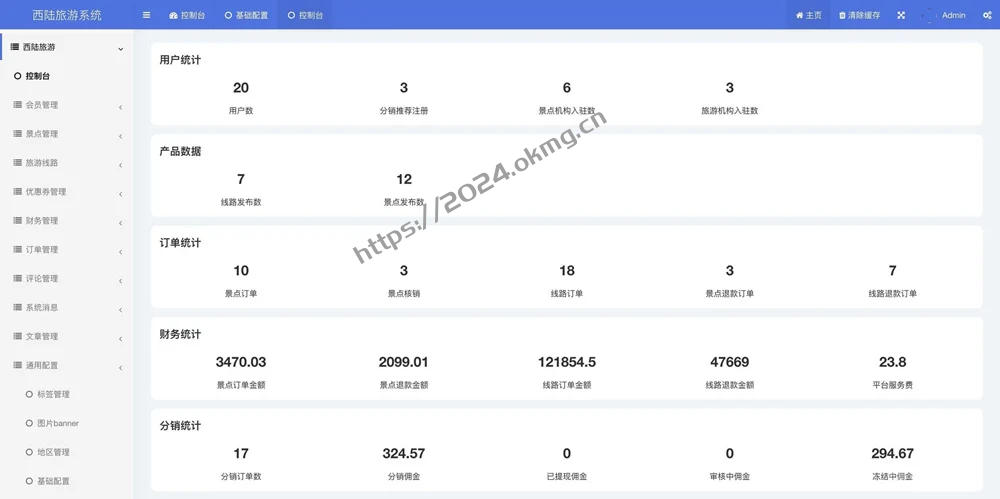Click the circle icon beside sidebar 基础配置
This screenshot has width=1000, height=499.
tap(29, 481)
